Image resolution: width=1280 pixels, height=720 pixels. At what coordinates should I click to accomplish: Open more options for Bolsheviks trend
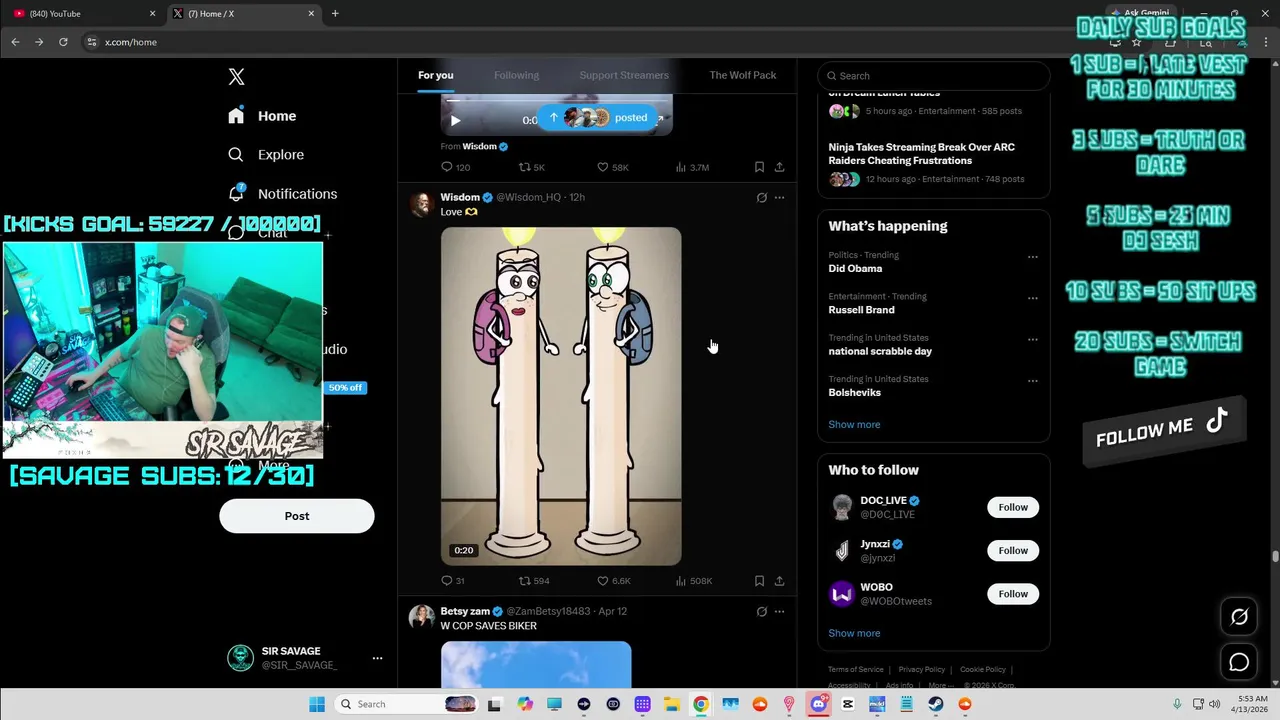1032,381
